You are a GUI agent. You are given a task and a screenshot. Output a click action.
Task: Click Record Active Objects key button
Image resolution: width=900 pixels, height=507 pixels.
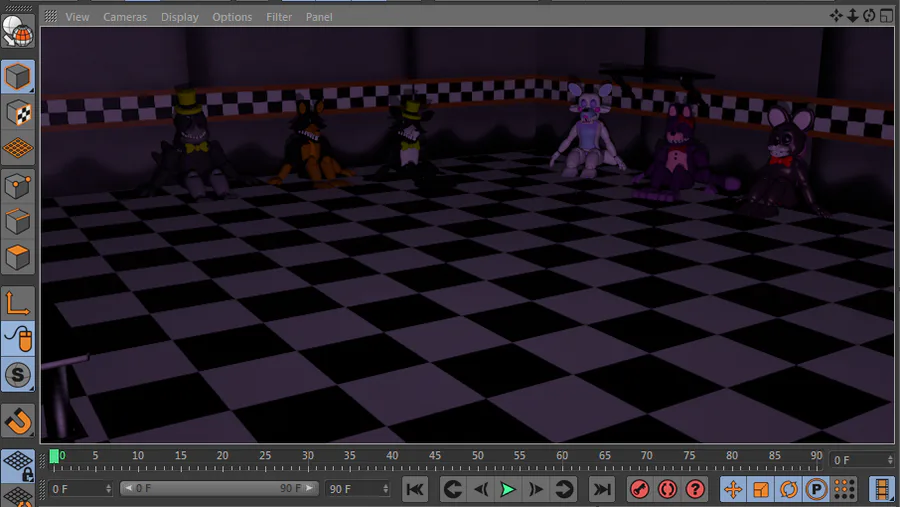[639, 489]
